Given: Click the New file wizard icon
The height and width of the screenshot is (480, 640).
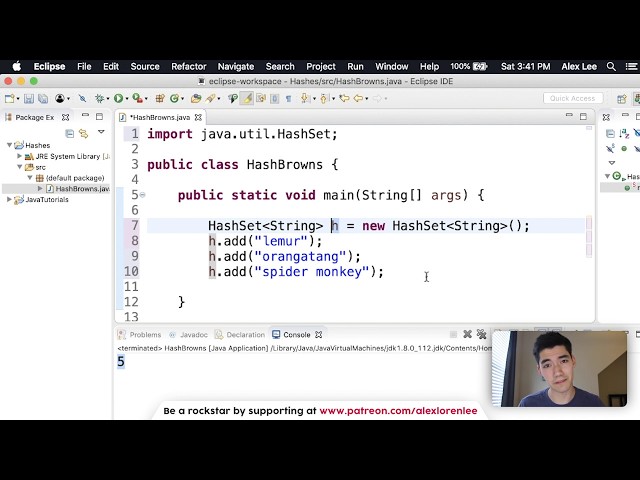Looking at the screenshot, I should tap(9, 98).
